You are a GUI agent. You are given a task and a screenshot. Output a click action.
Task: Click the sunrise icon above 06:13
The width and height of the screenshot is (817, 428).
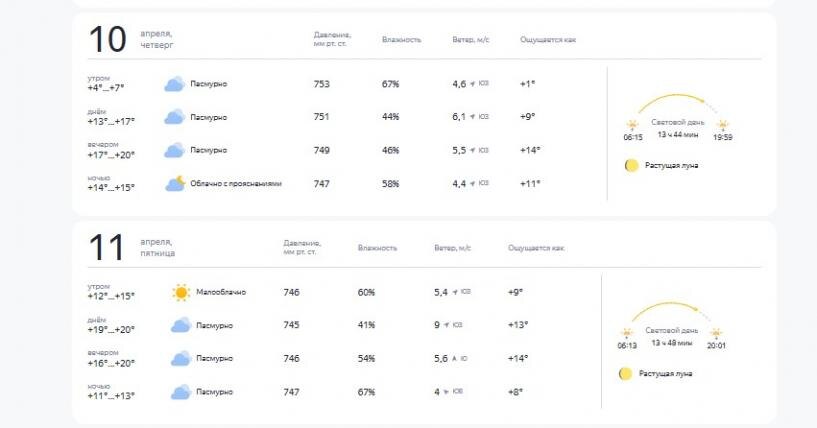point(626,333)
